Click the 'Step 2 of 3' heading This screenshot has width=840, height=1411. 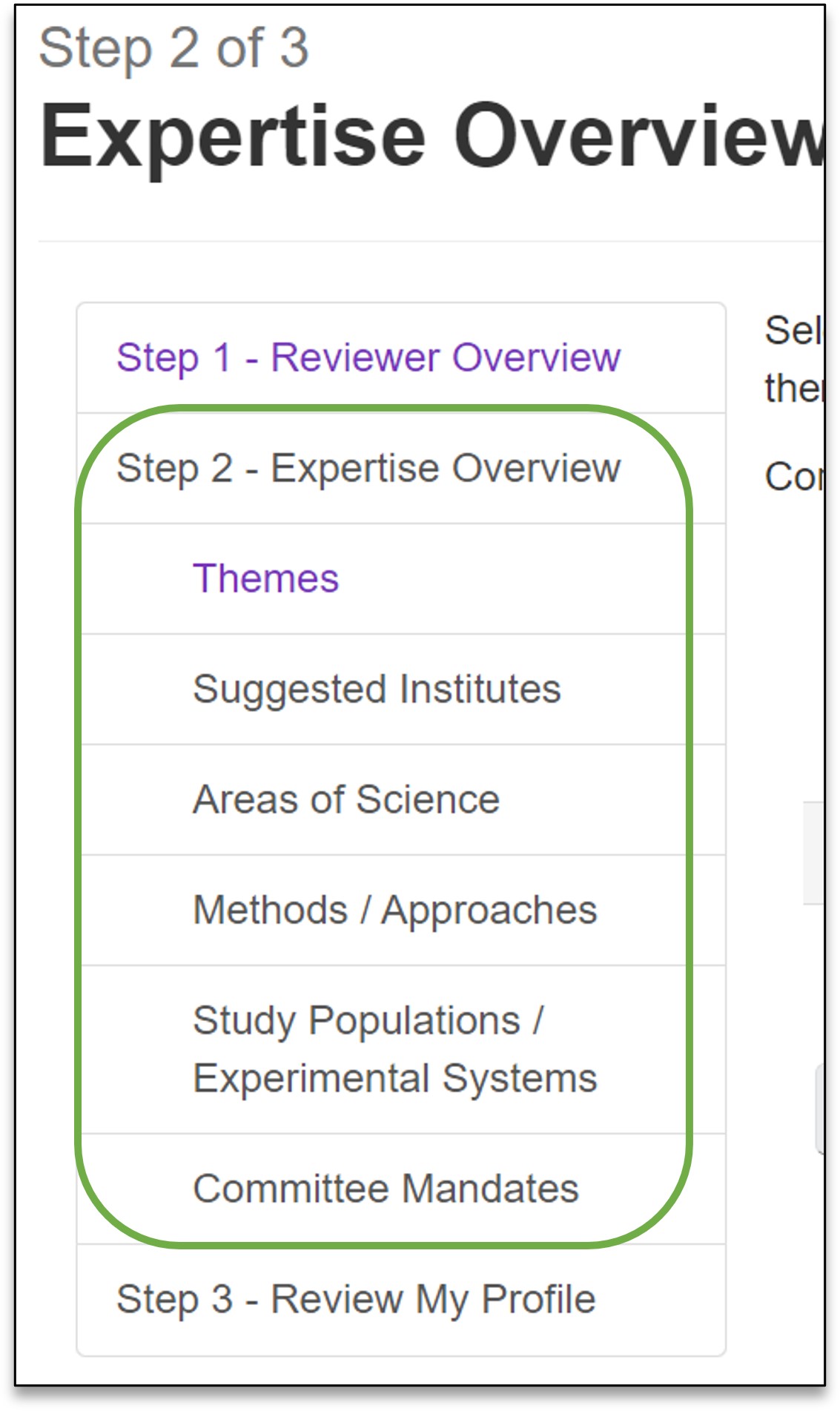point(173,49)
